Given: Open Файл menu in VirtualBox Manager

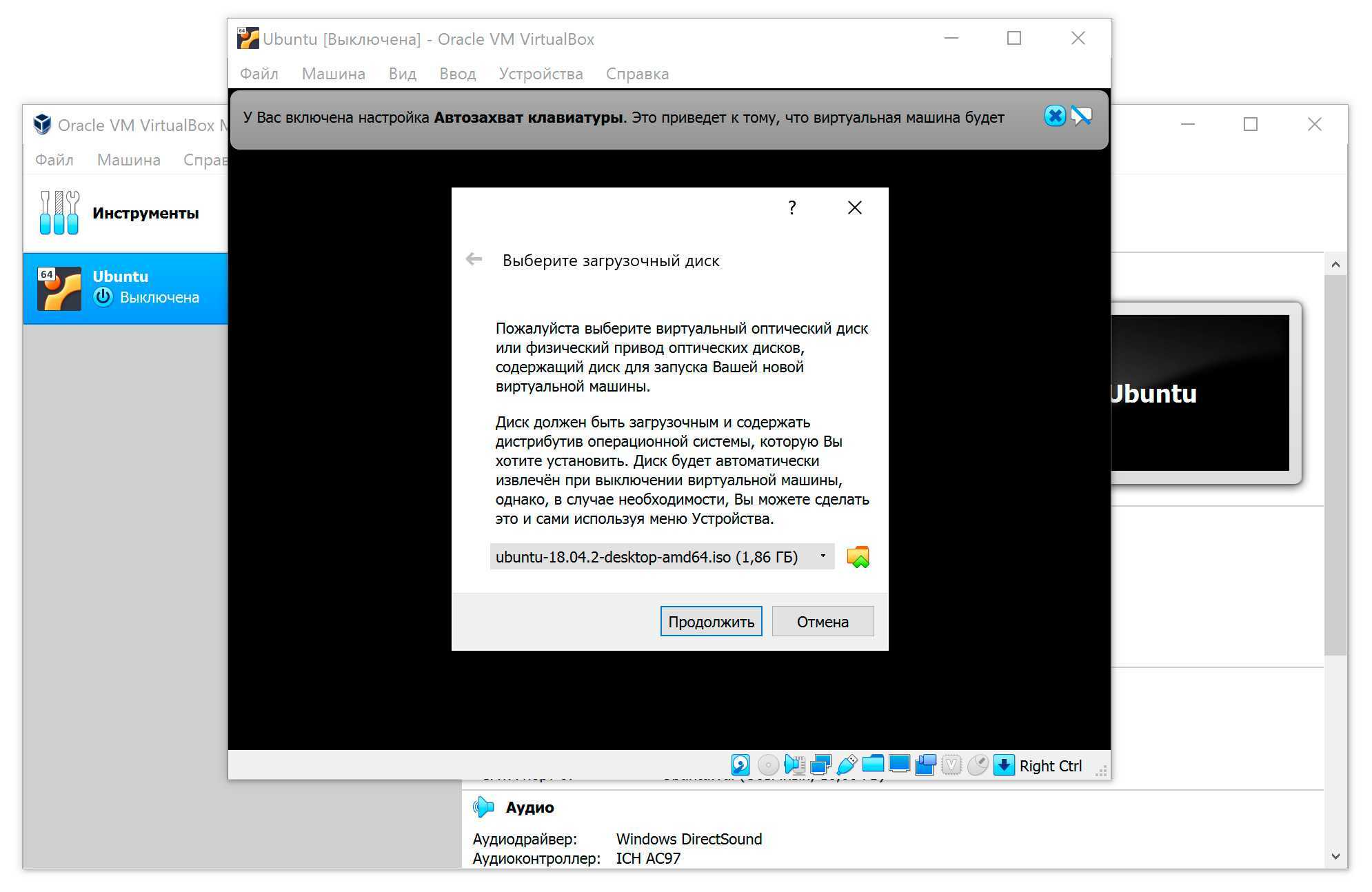Looking at the screenshot, I should (x=54, y=160).
